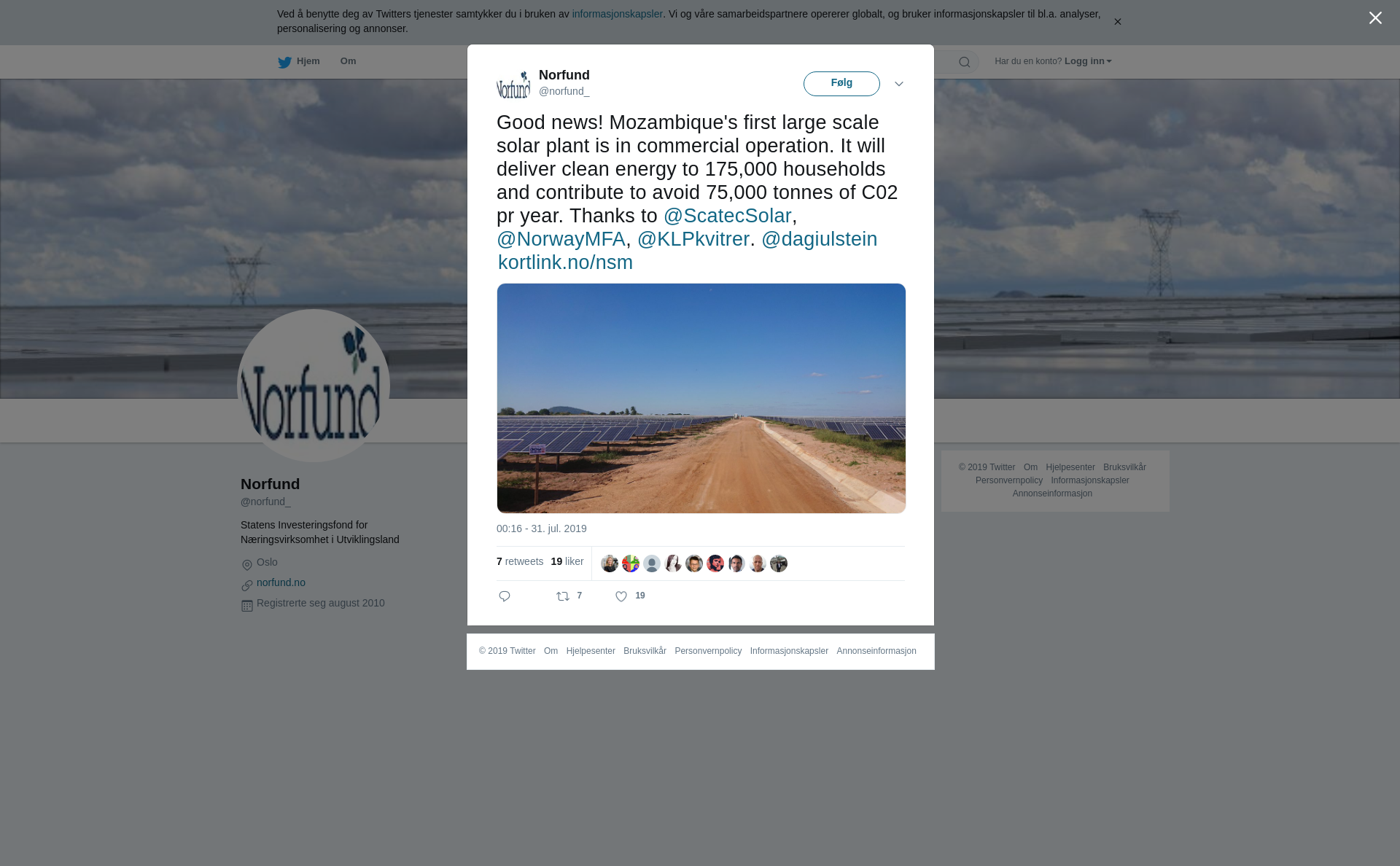Open @ScatecSolar mention link

(727, 216)
